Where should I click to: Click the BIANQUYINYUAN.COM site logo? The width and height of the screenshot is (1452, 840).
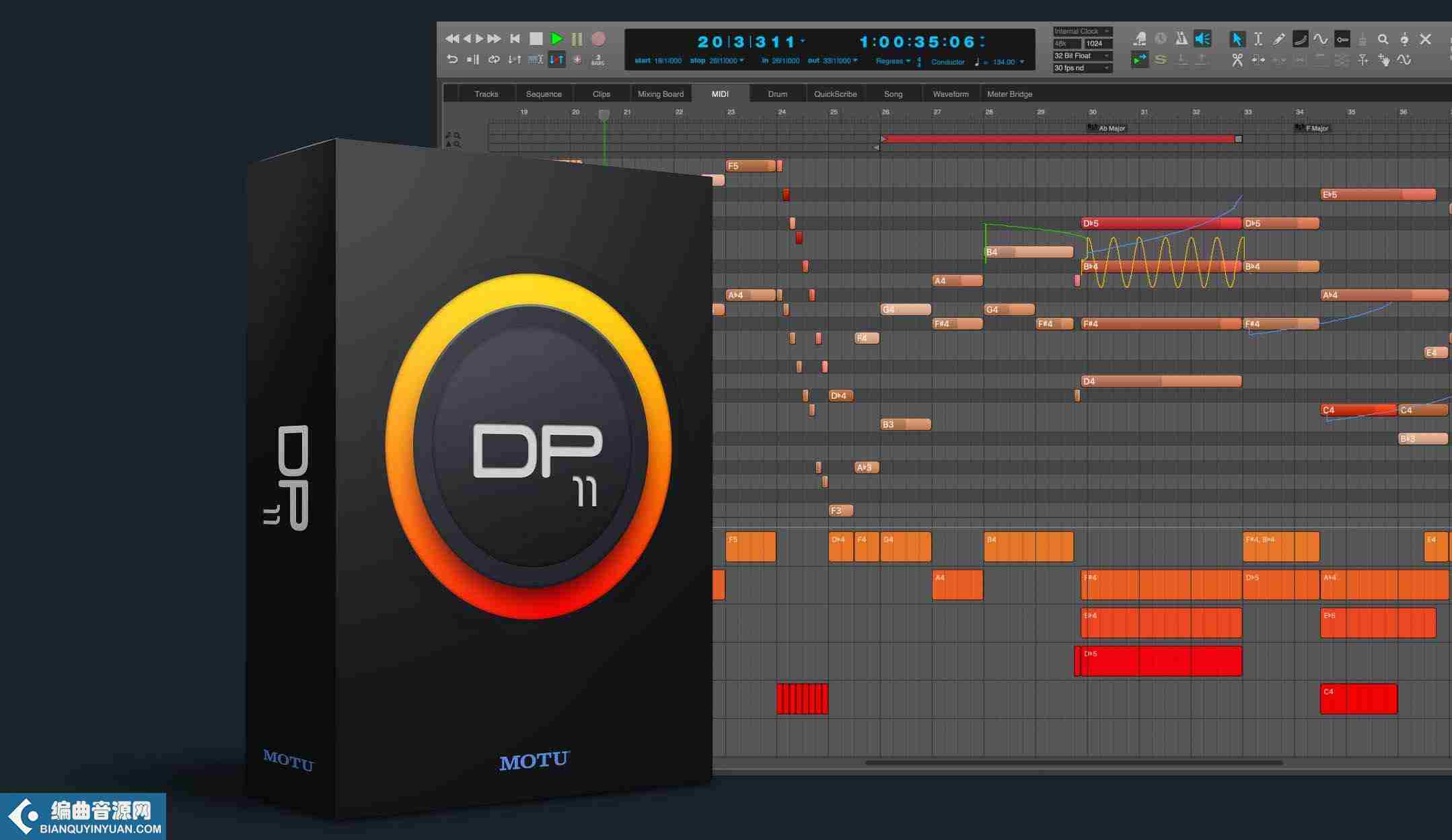pos(83,816)
